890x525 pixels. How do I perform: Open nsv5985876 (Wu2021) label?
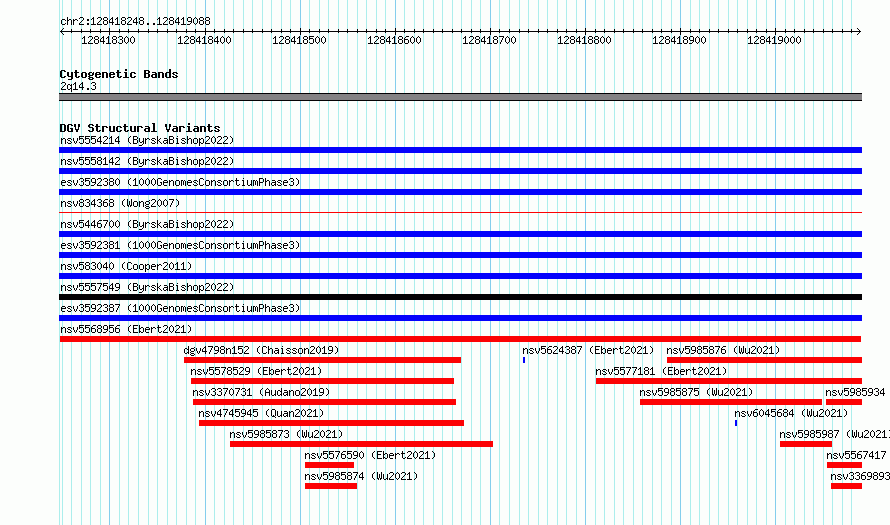click(723, 350)
